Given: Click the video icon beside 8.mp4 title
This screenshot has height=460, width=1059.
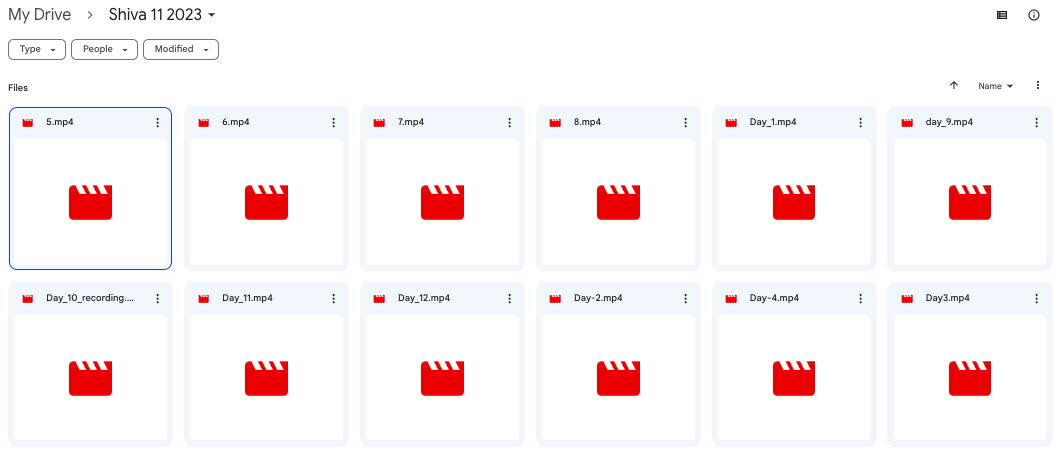Looking at the screenshot, I should [x=555, y=122].
